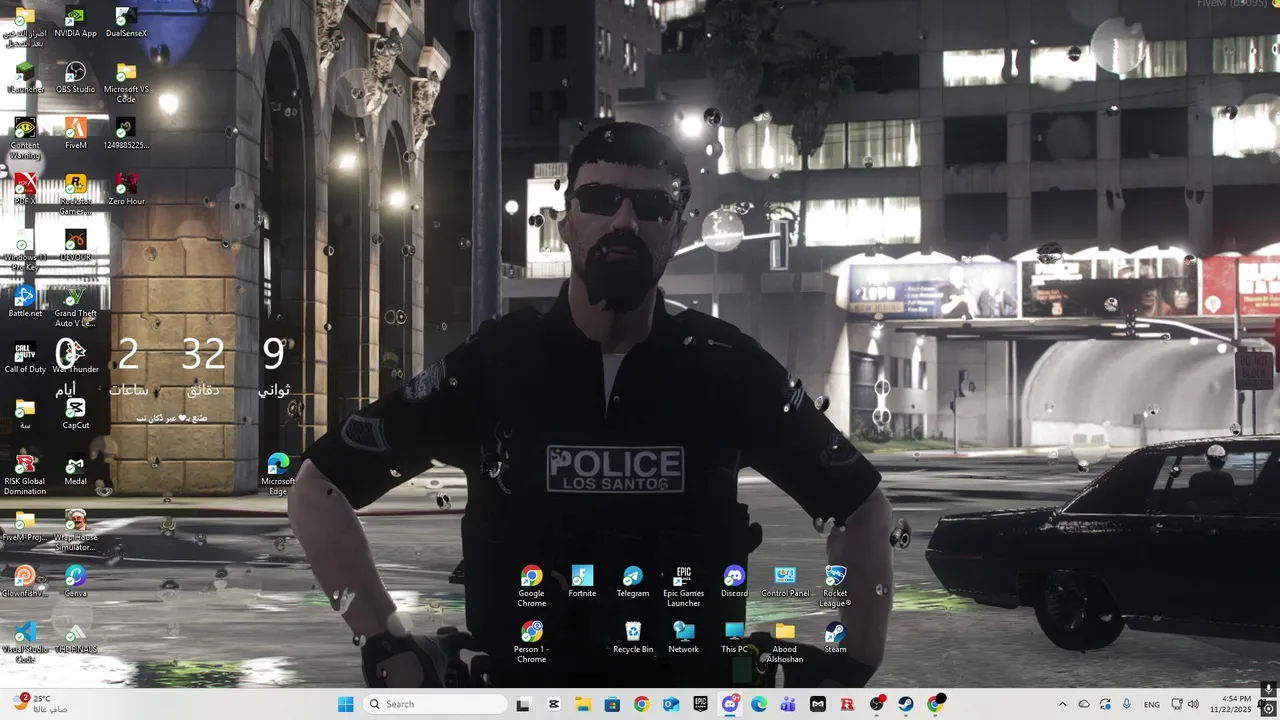Switch to Discord in the taskbar
Image resolution: width=1280 pixels, height=720 pixels.
pos(730,704)
